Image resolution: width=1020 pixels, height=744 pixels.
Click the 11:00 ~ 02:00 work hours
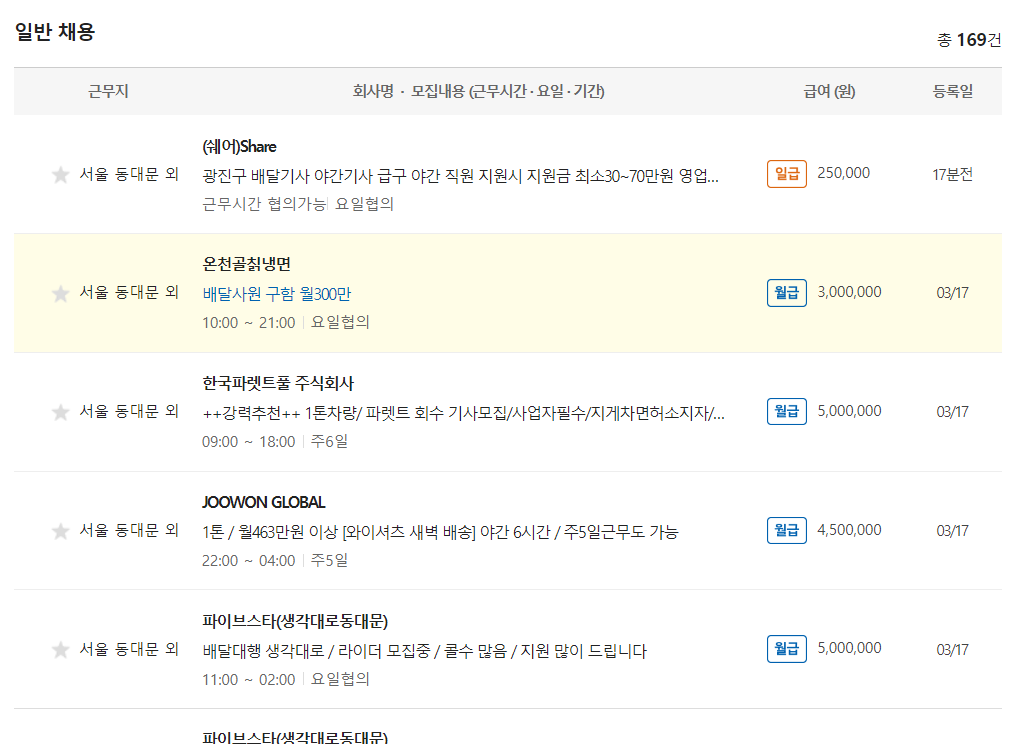[x=248, y=680]
